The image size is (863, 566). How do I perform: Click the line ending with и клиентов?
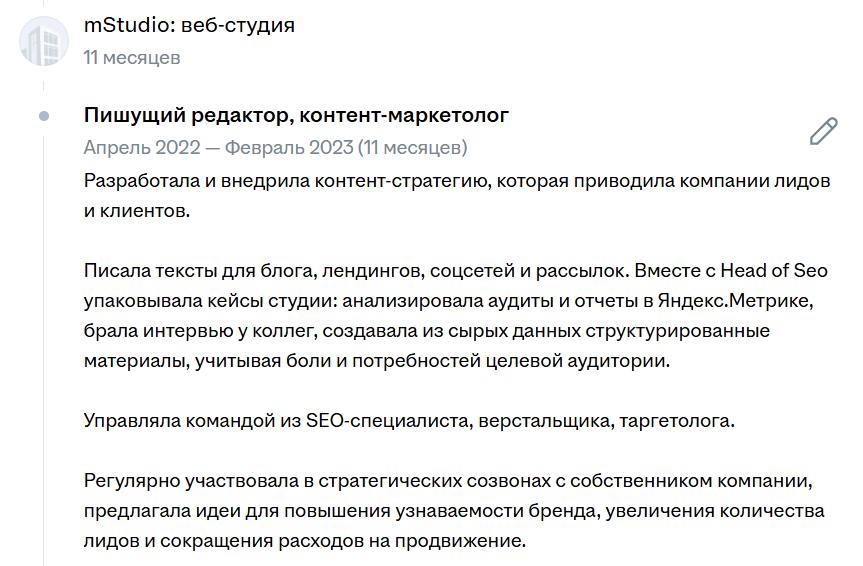click(136, 211)
